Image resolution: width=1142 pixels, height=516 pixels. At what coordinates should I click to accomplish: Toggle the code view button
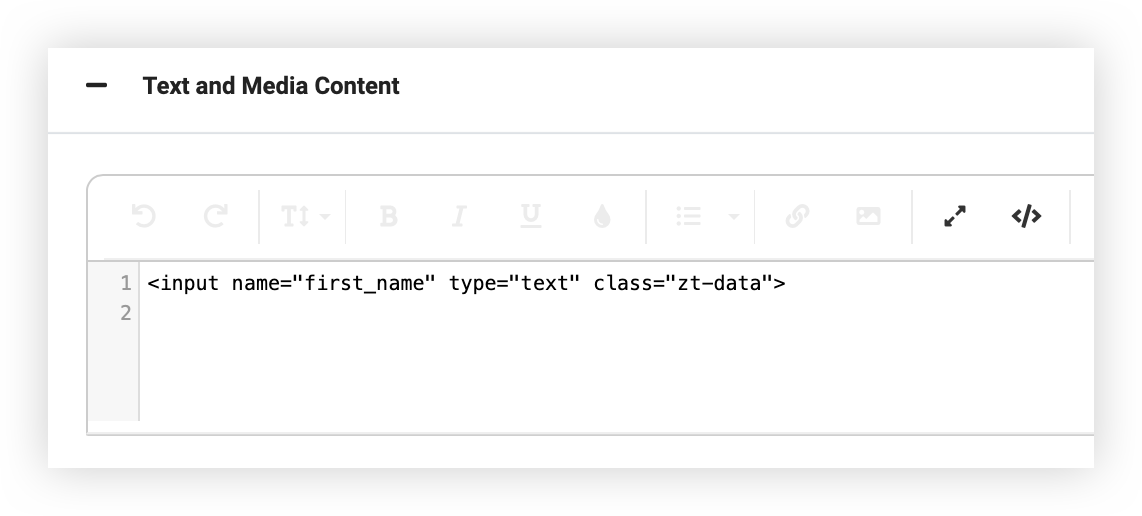click(1026, 216)
